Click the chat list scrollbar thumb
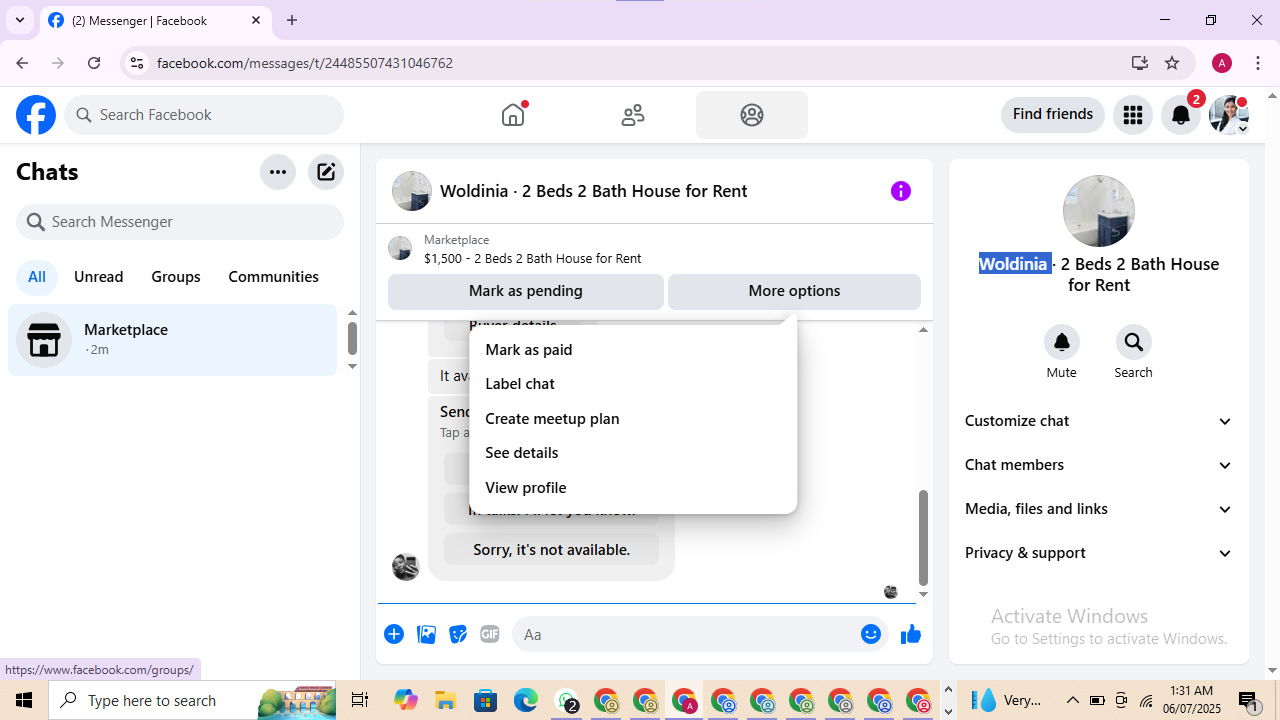This screenshot has height=720, width=1280. (x=352, y=338)
